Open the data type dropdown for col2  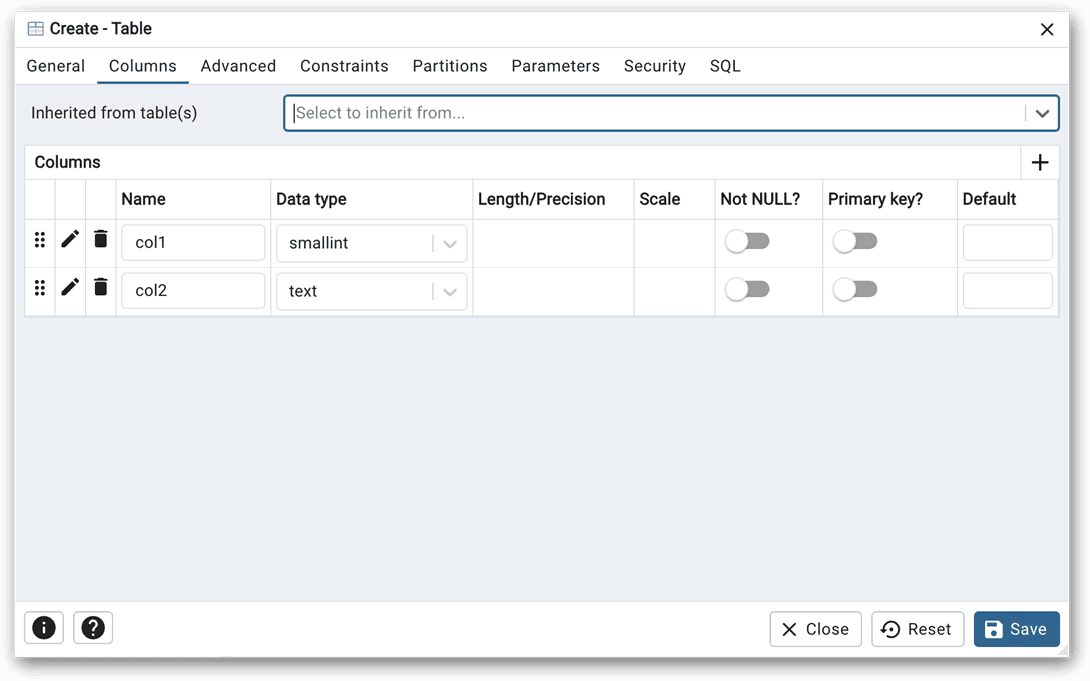coord(449,291)
